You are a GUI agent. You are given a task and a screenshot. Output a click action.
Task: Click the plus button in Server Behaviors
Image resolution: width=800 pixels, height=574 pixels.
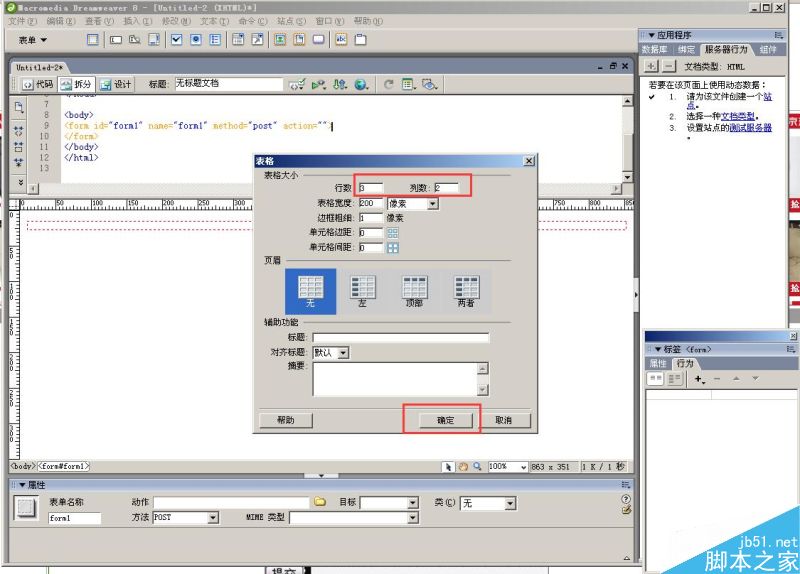pyautogui.click(x=652, y=66)
